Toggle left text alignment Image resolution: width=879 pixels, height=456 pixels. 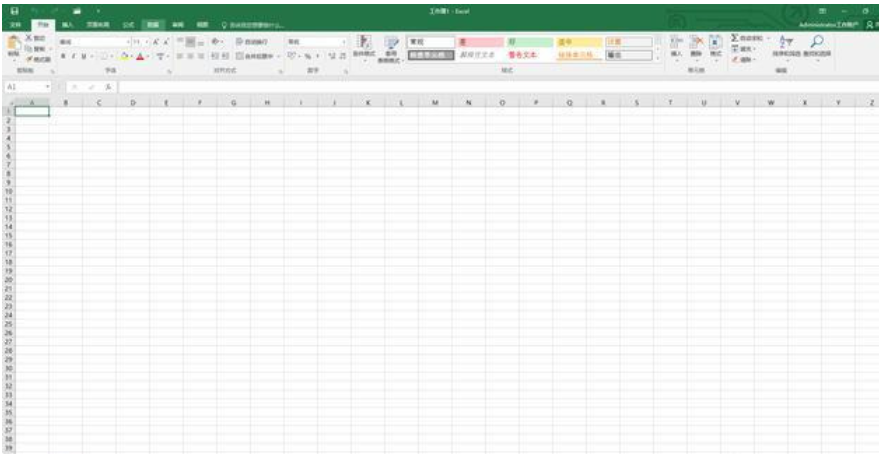click(181, 56)
